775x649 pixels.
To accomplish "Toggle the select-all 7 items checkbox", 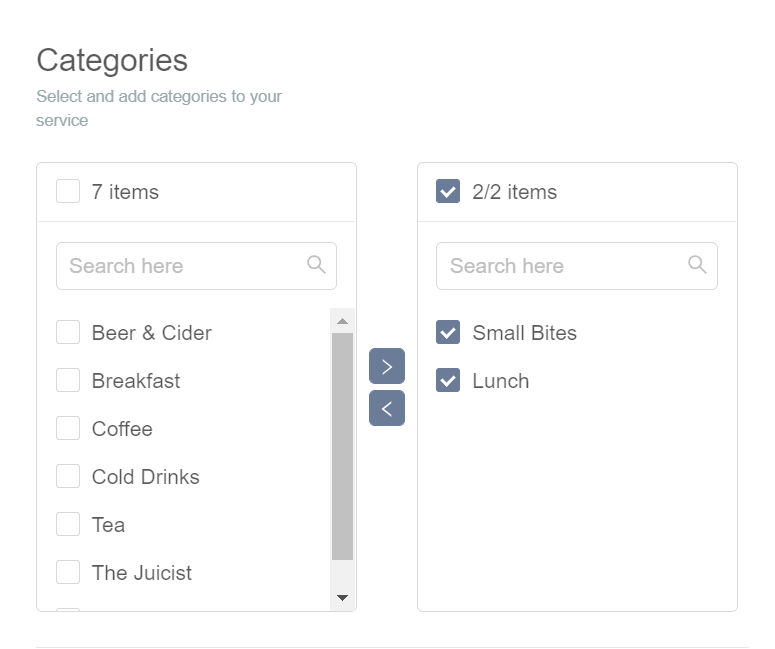I will [68, 191].
